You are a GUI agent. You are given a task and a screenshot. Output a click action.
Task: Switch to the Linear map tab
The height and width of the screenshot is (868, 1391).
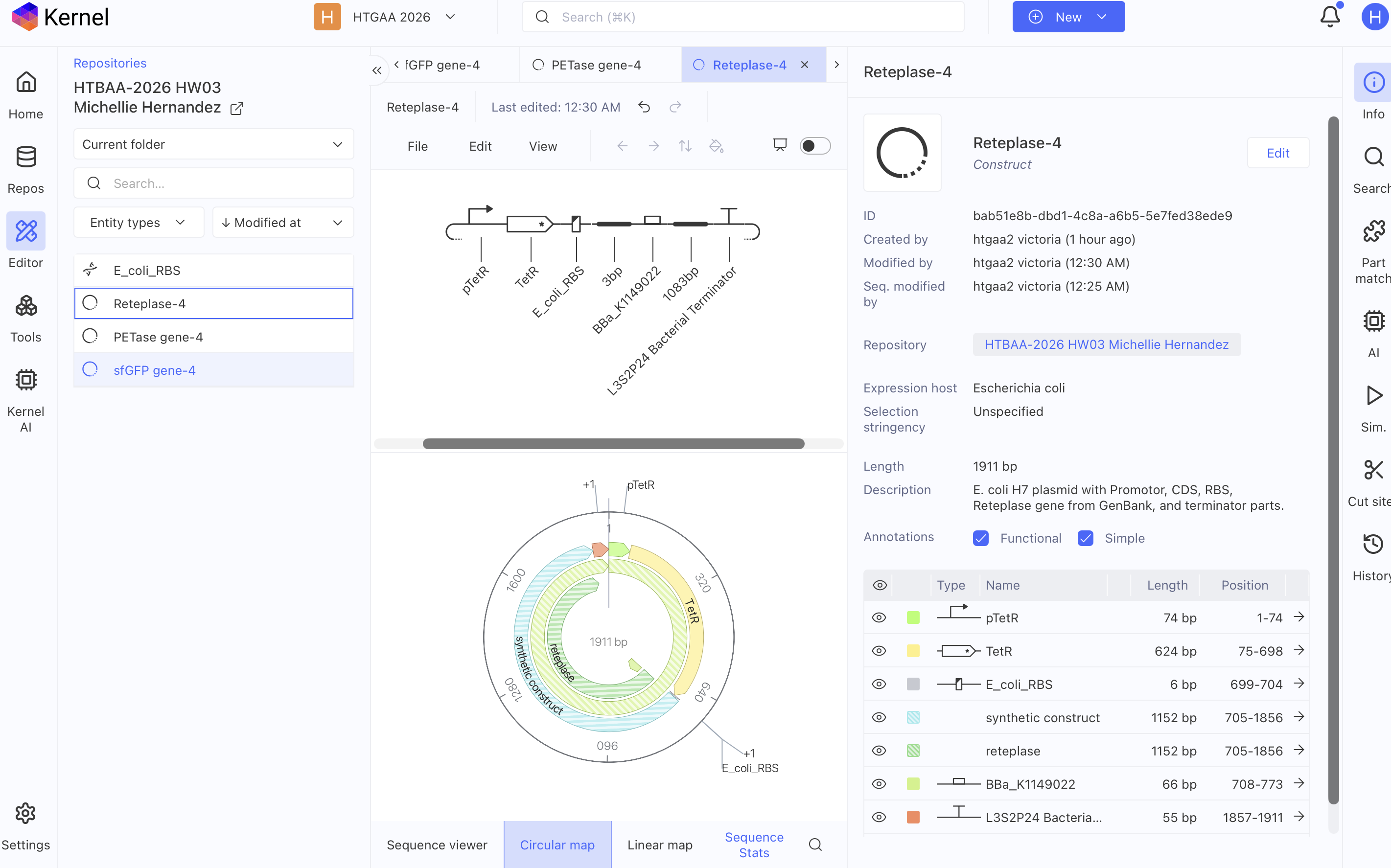click(x=660, y=845)
